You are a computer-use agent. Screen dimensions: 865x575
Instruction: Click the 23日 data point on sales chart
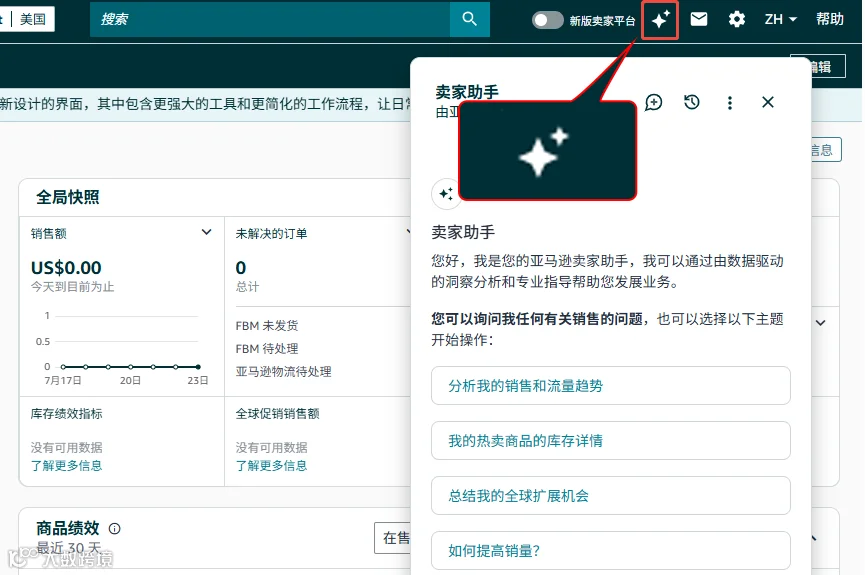coord(198,367)
